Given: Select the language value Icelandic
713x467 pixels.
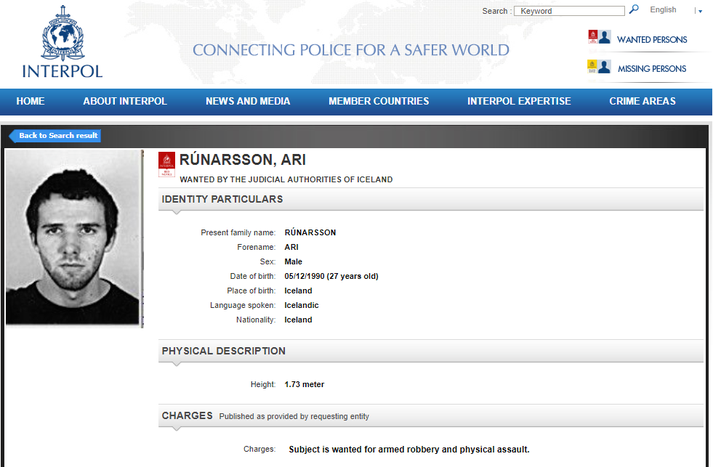Looking at the screenshot, I should (x=301, y=305).
